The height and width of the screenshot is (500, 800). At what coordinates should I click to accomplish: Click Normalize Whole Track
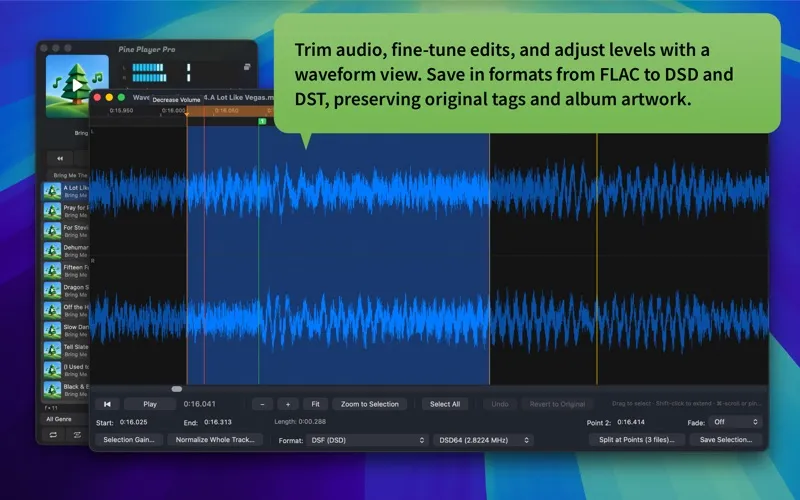215,439
